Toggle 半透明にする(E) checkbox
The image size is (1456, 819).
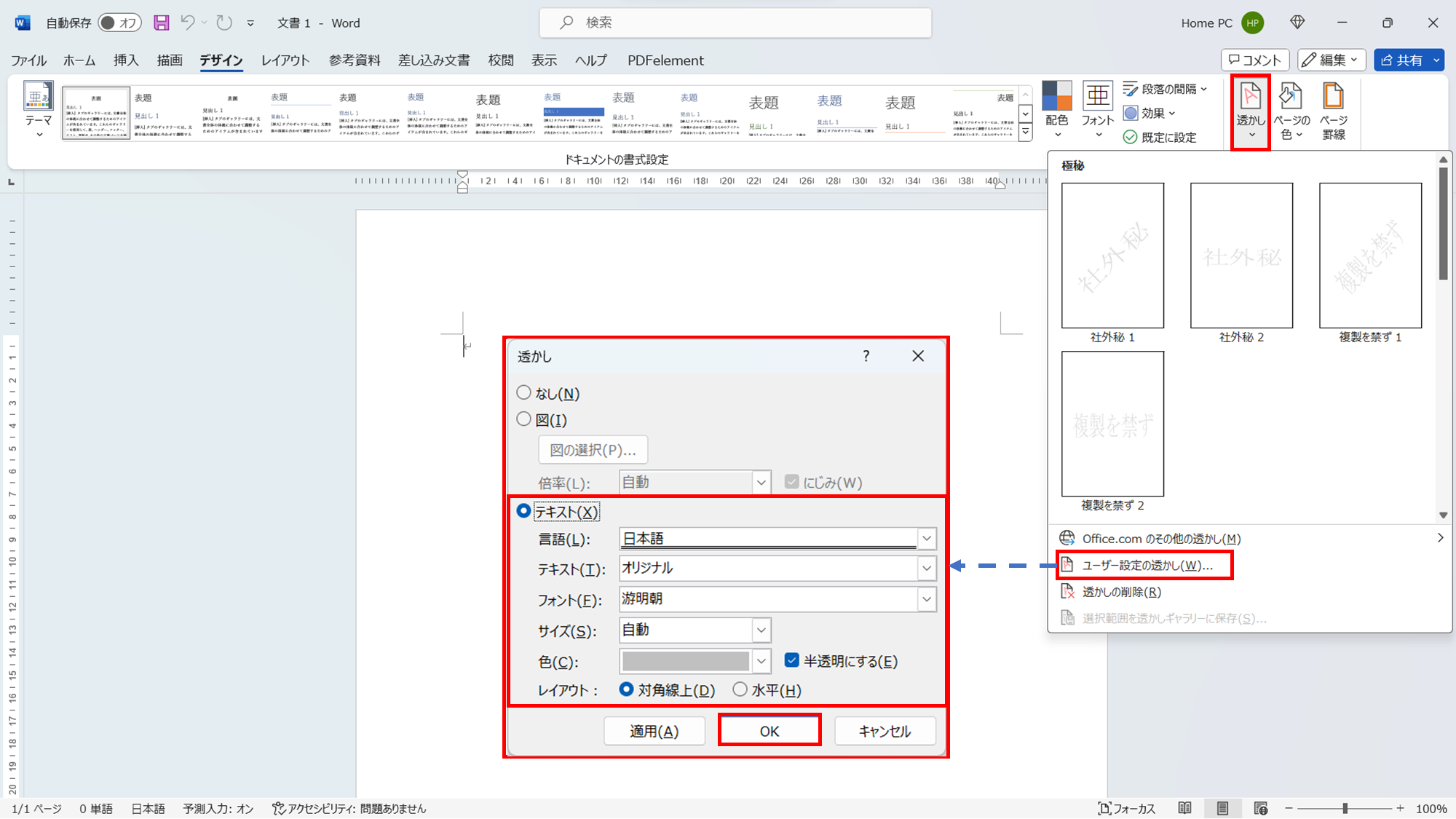coord(792,660)
